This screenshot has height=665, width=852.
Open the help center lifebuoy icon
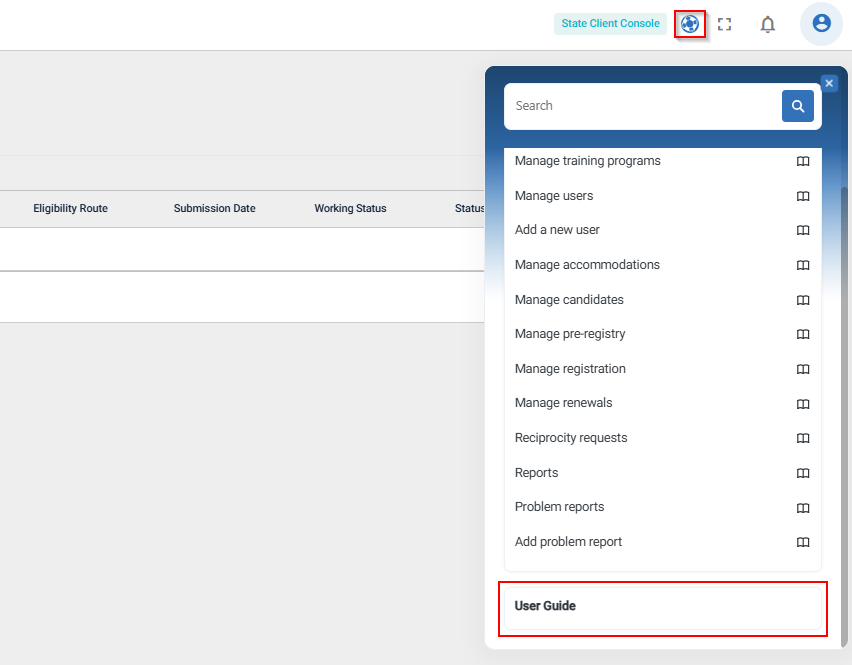click(690, 24)
